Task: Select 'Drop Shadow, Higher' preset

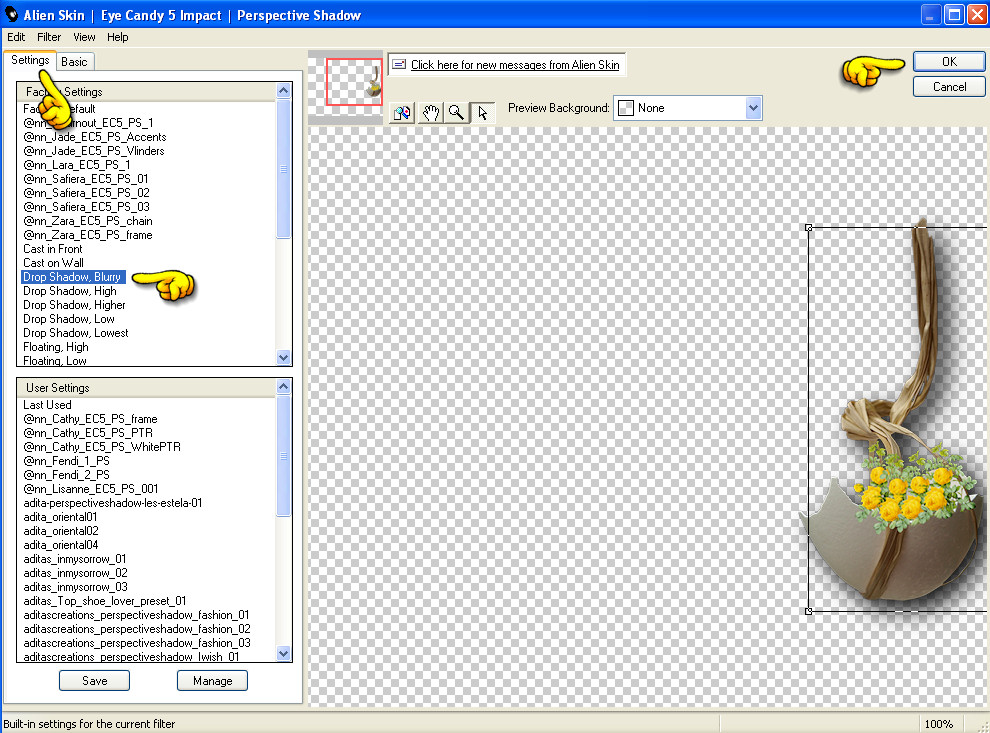Action: 74,305
